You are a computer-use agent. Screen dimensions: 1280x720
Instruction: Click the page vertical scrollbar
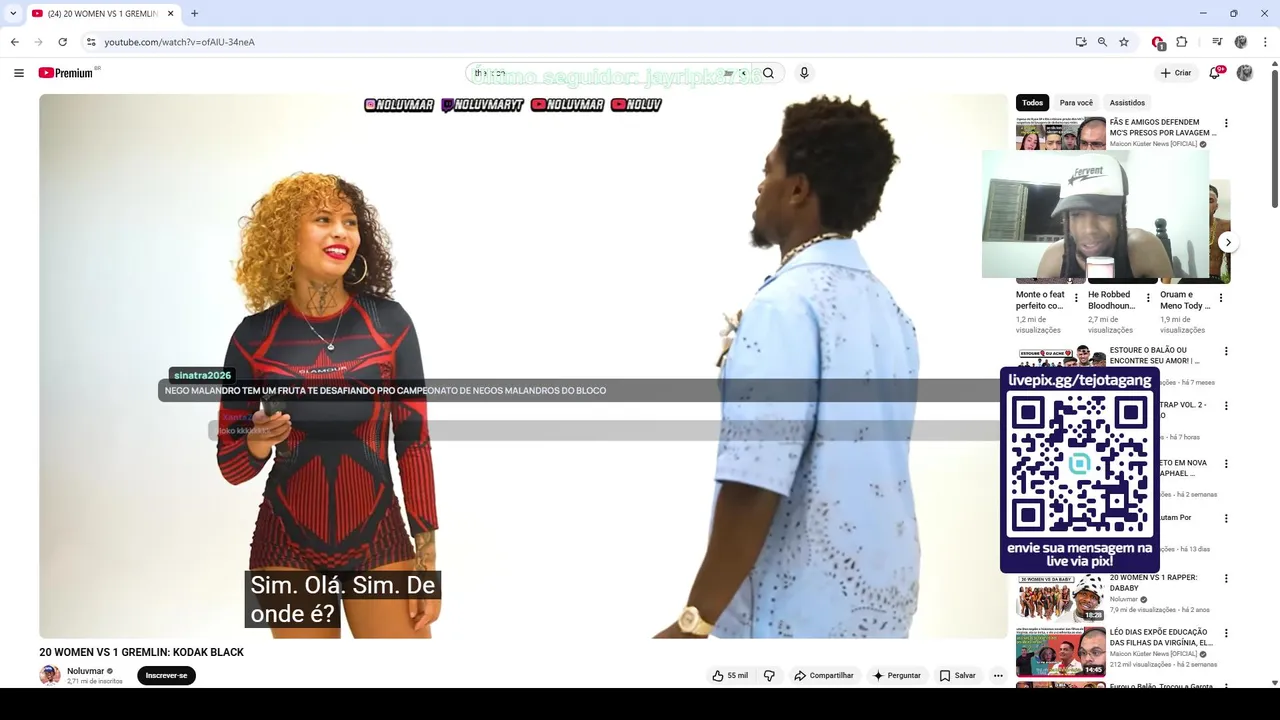pyautogui.click(x=1274, y=138)
